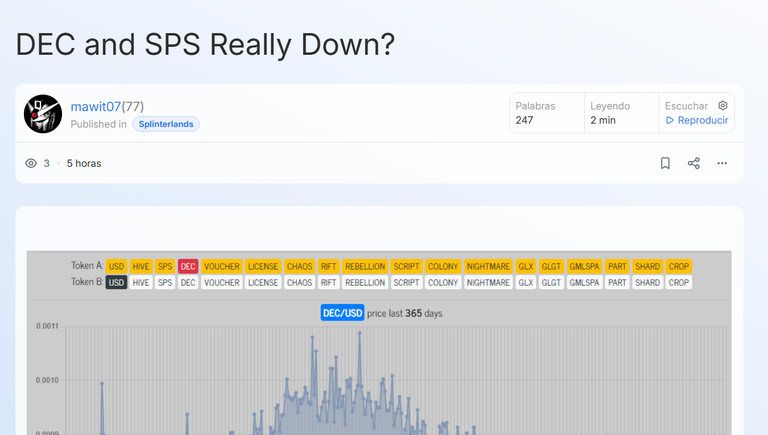Select HIVE in Token A row
Viewport: 768px width, 435px height.
pos(141,266)
